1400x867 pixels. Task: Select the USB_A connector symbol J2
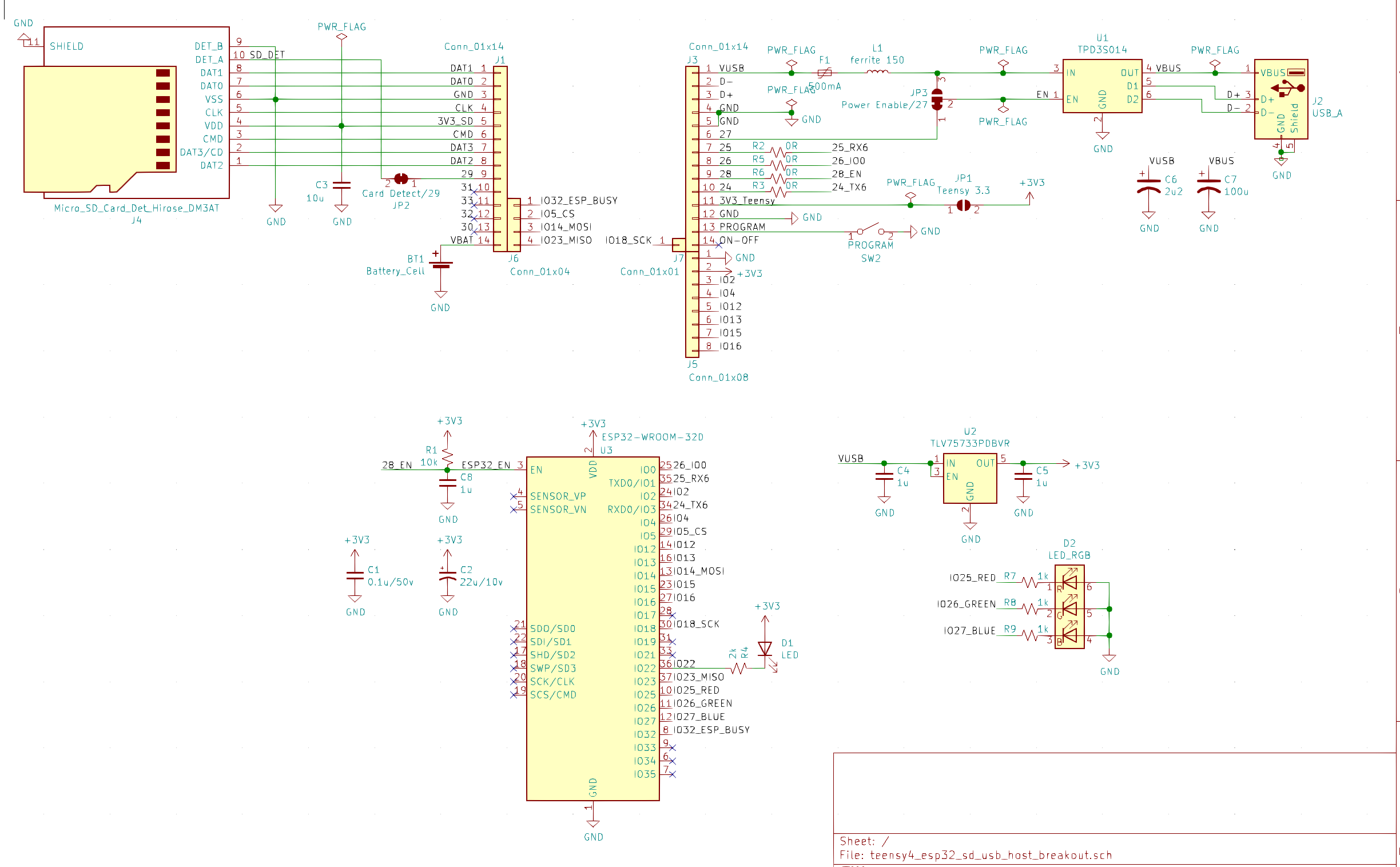[1280, 99]
